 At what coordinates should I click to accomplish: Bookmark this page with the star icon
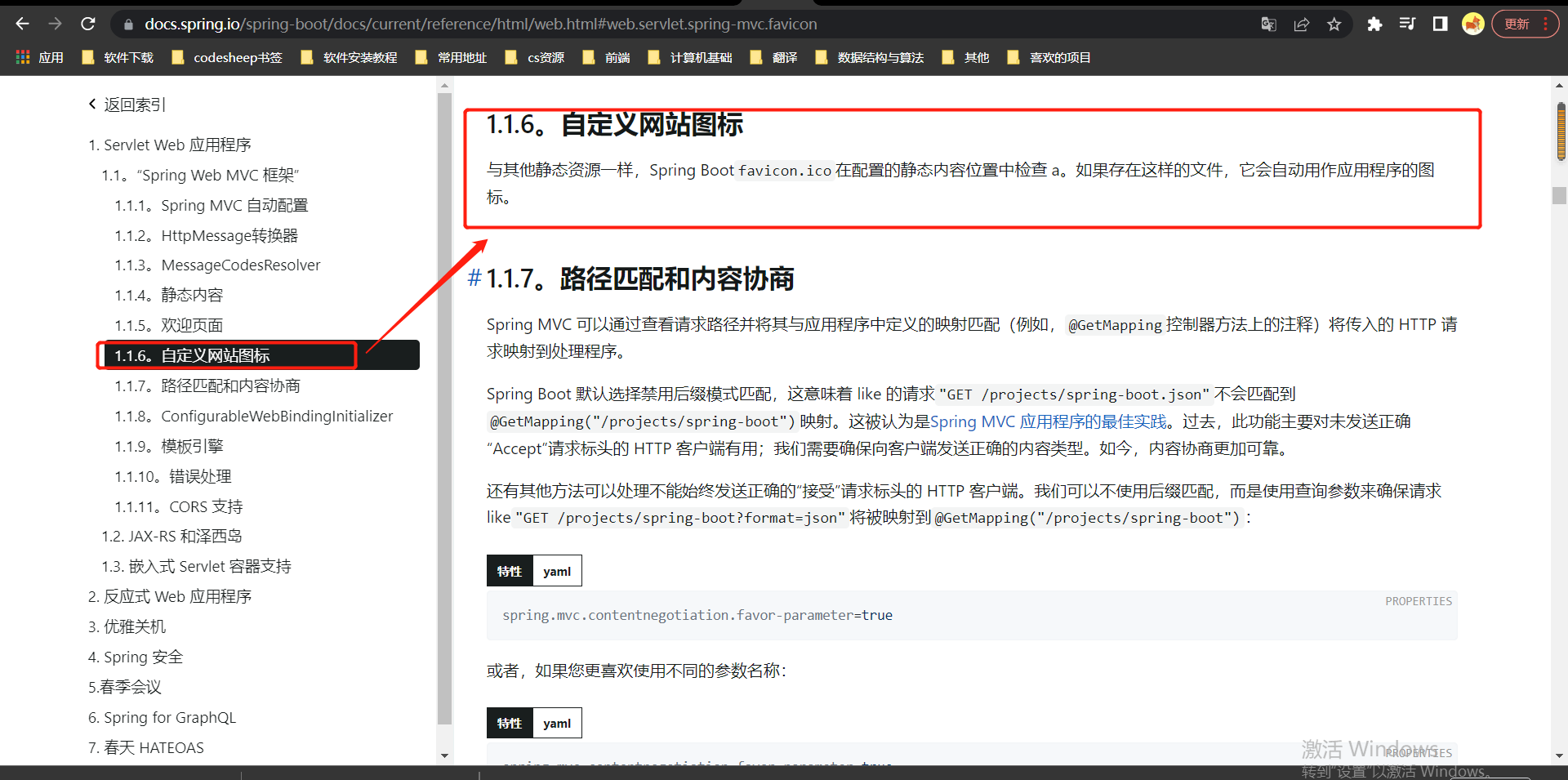[1334, 24]
